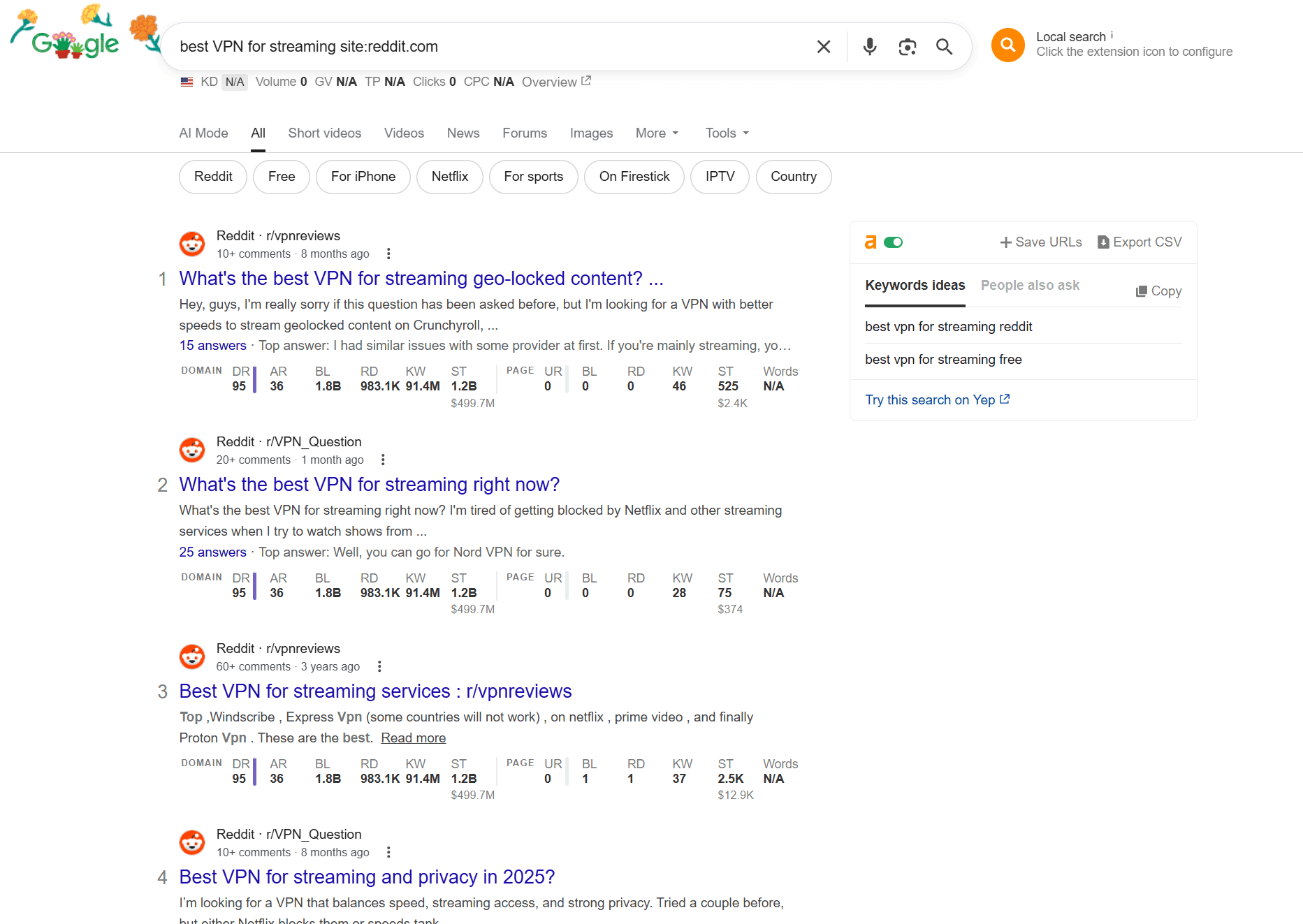Click the KD N/A badge
Viewport: 1303px width, 924px height.
click(x=235, y=82)
